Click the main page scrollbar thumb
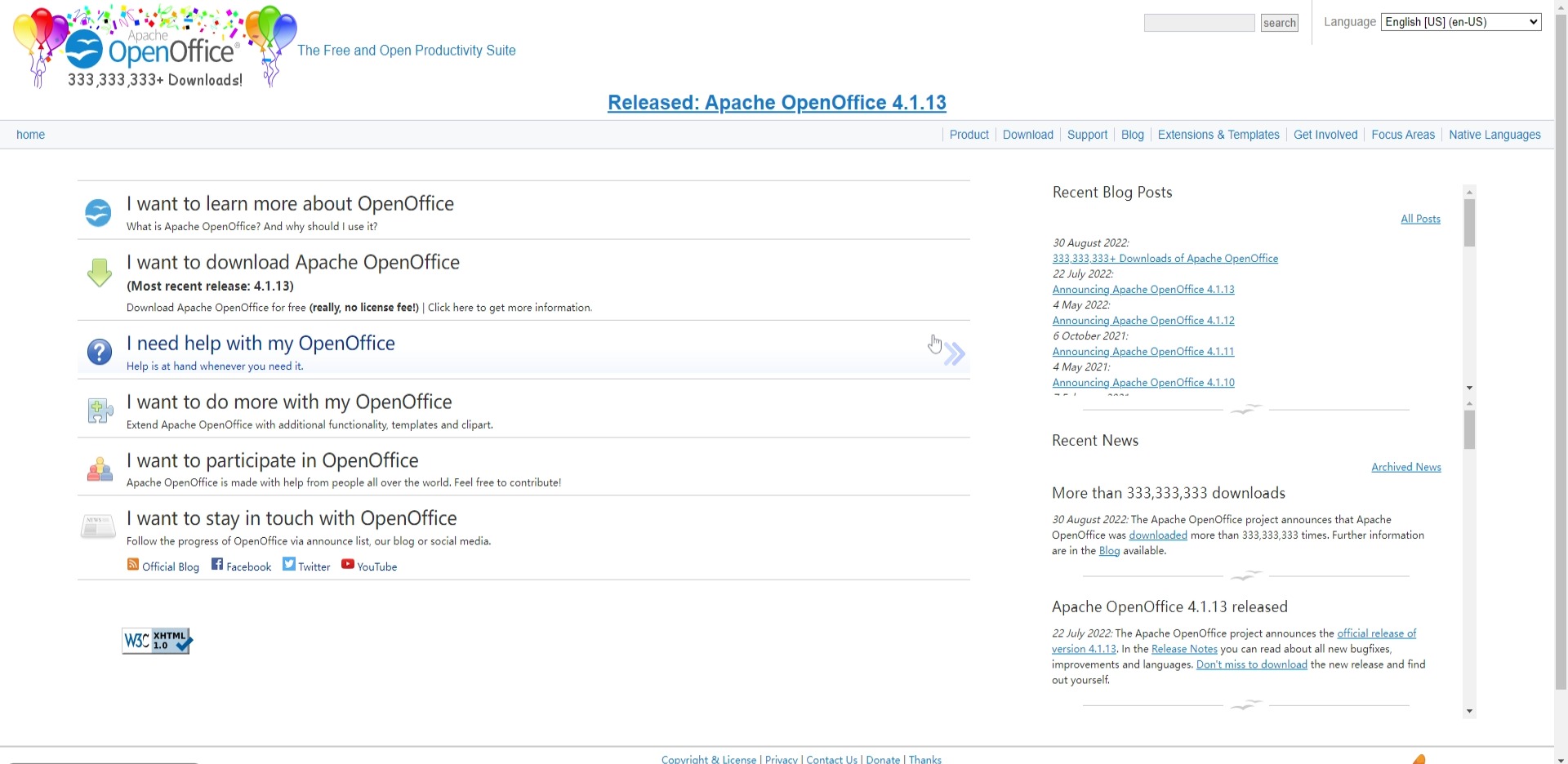Viewport: 1568px width, 764px height. pyautogui.click(x=1561, y=351)
